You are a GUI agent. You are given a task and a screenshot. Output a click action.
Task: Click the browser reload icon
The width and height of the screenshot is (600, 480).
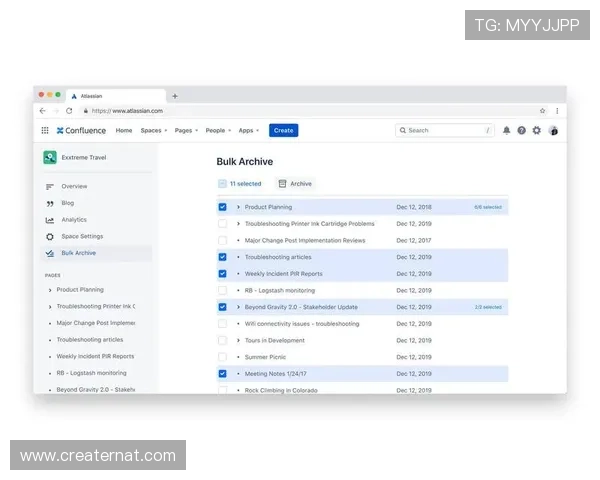point(69,111)
